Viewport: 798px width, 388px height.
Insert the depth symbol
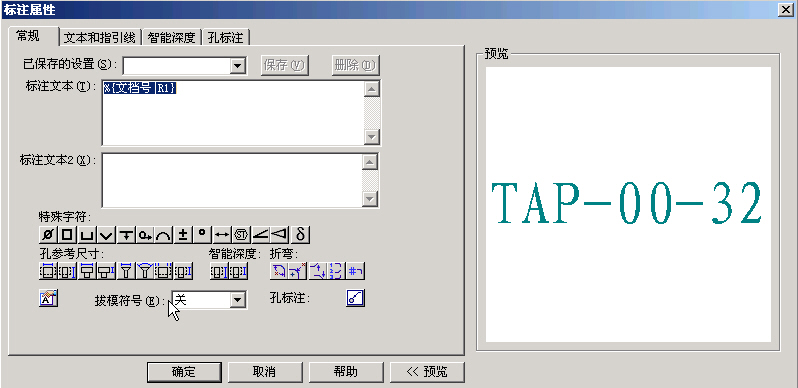[x=126, y=235]
